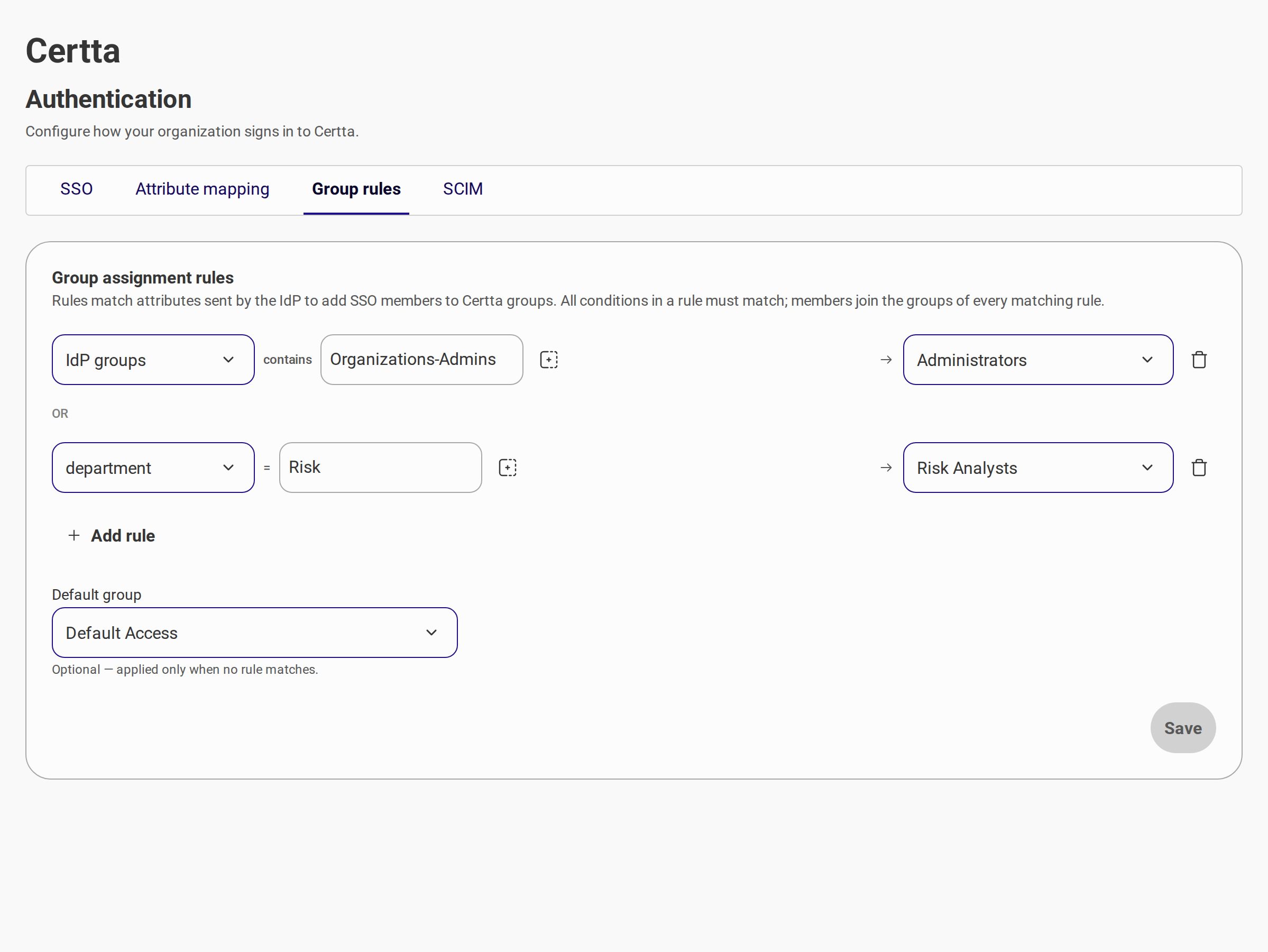Open the IdP groups attribute dropdown
The height and width of the screenshot is (952, 1268).
click(153, 360)
